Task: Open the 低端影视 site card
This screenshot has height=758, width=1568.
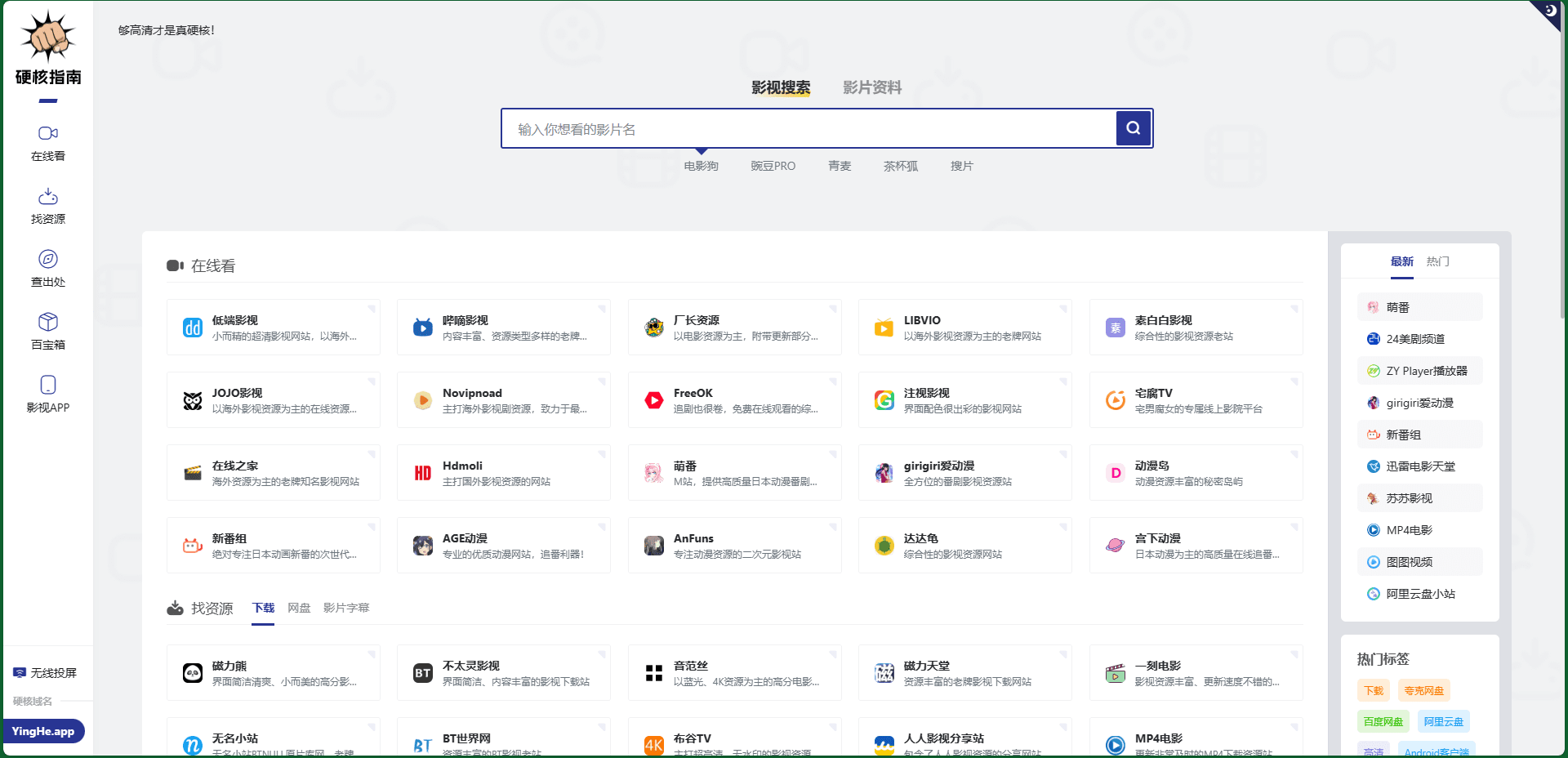Action: (273, 327)
